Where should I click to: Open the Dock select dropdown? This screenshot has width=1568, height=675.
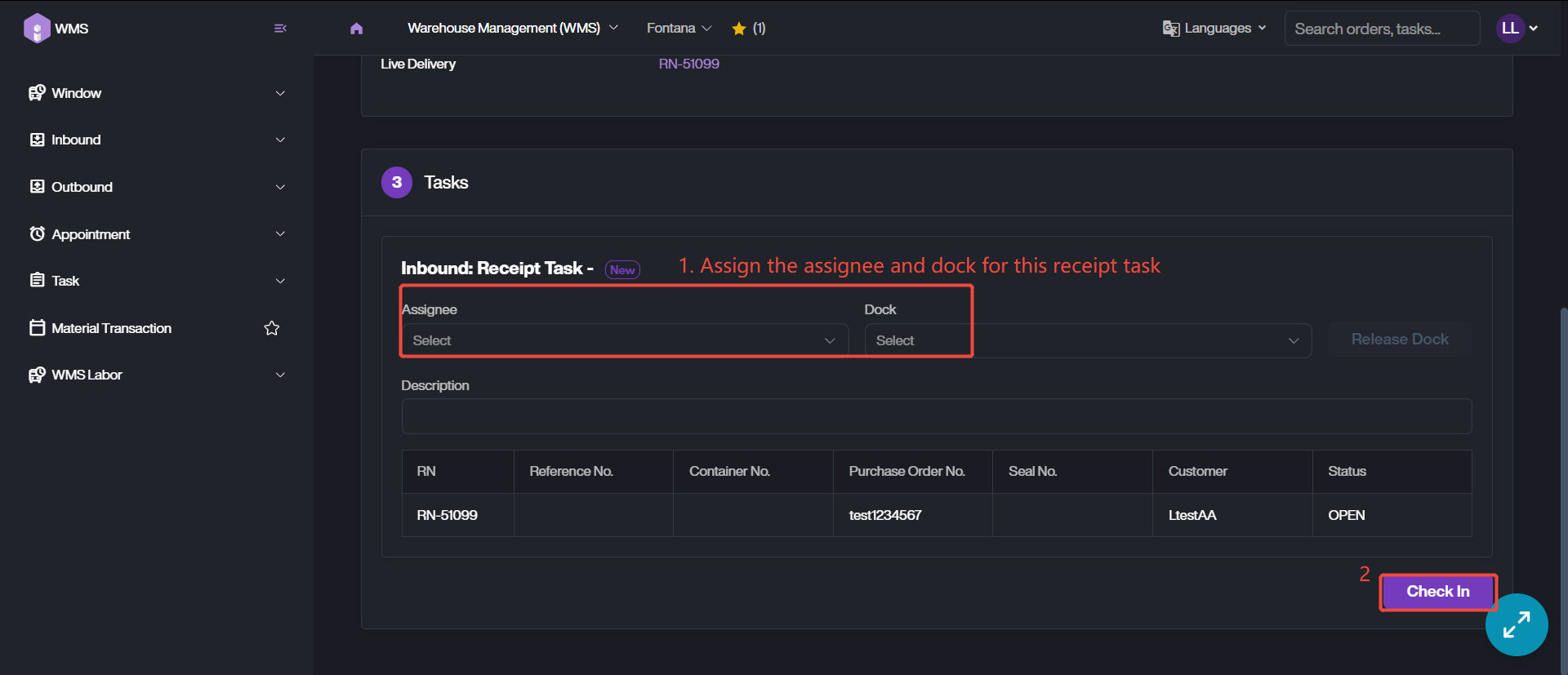[x=1087, y=340]
